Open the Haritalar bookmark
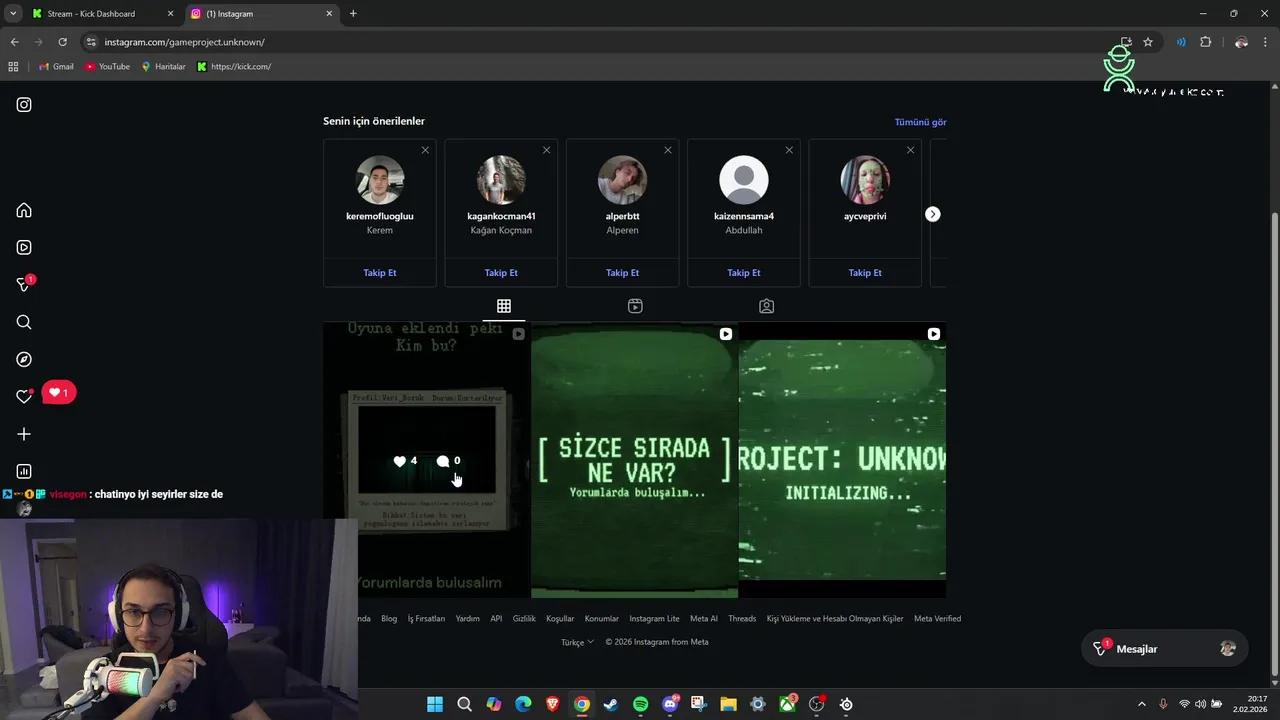This screenshot has height=720, width=1280. (x=163, y=66)
